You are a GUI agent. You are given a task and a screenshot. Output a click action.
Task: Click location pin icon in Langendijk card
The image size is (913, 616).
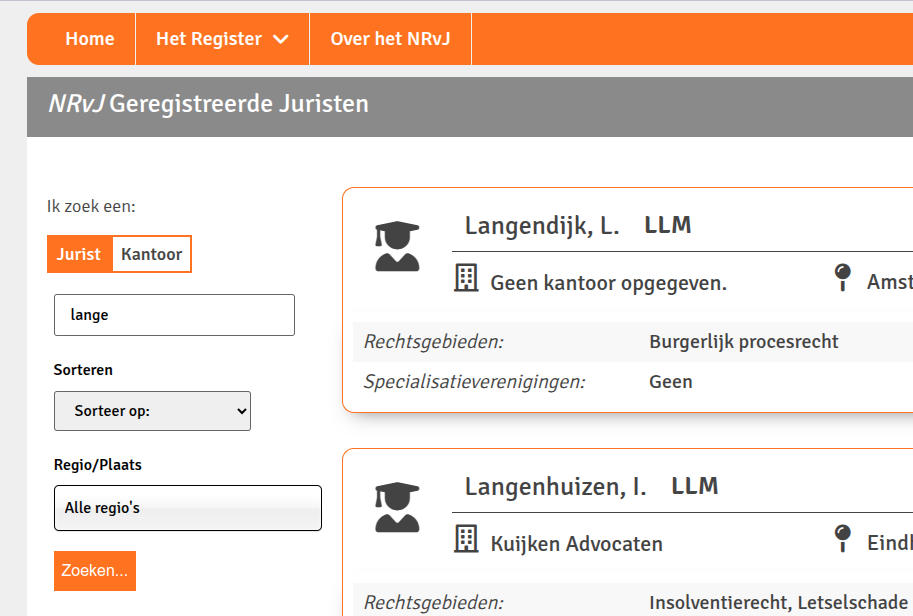843,277
